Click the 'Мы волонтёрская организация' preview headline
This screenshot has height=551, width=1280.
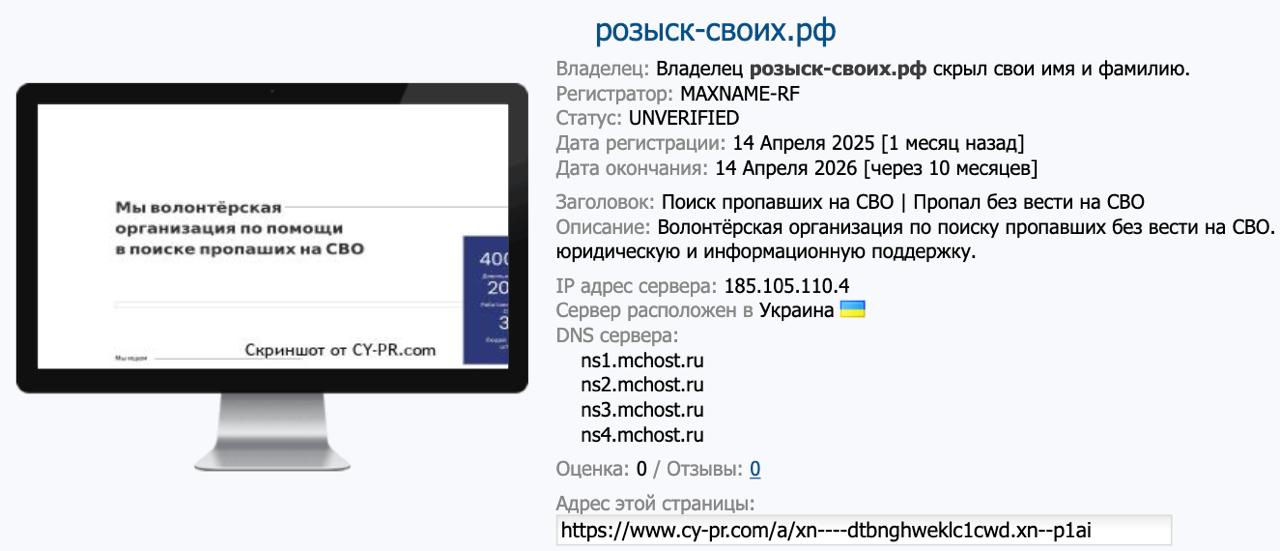click(228, 229)
